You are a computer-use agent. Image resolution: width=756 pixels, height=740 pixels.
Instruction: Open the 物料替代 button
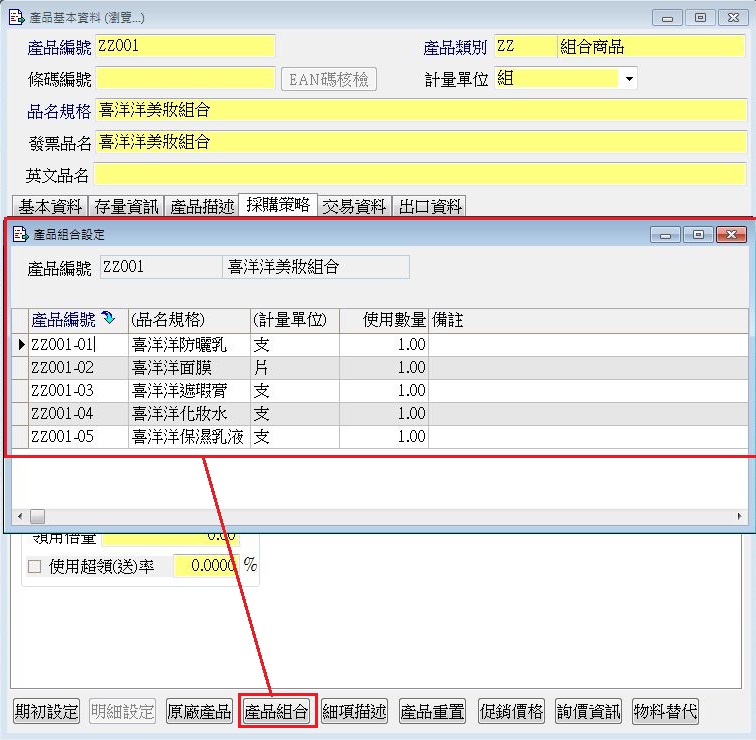(665, 712)
